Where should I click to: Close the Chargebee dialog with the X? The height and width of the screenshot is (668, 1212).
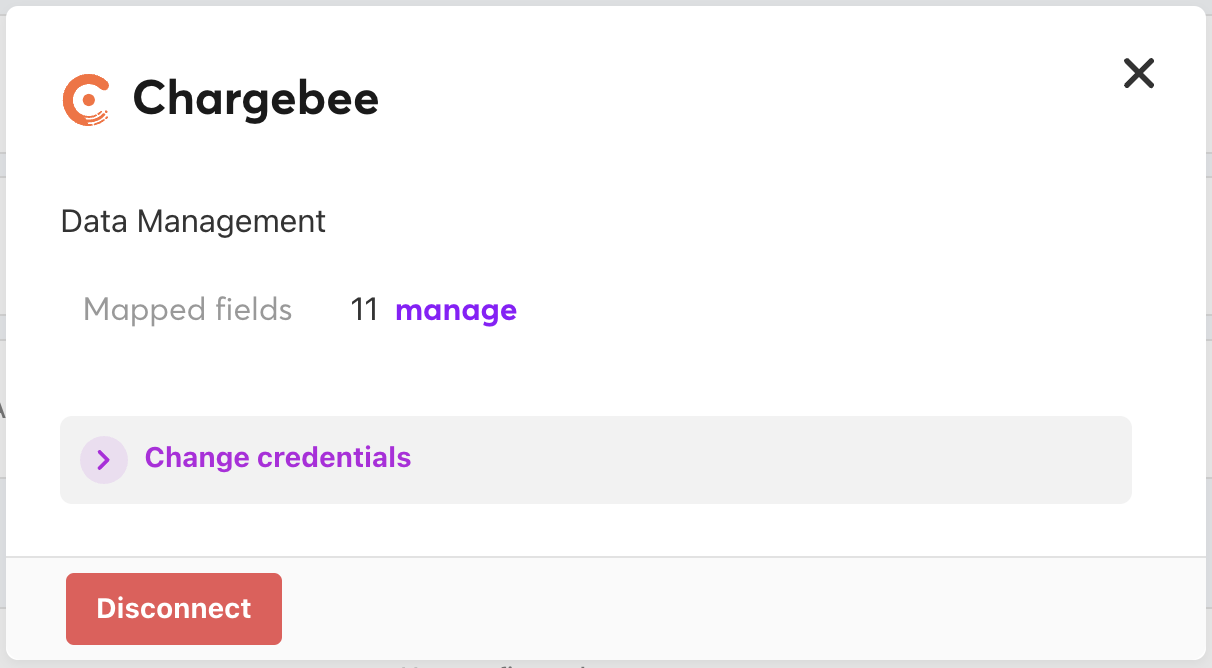(1138, 73)
